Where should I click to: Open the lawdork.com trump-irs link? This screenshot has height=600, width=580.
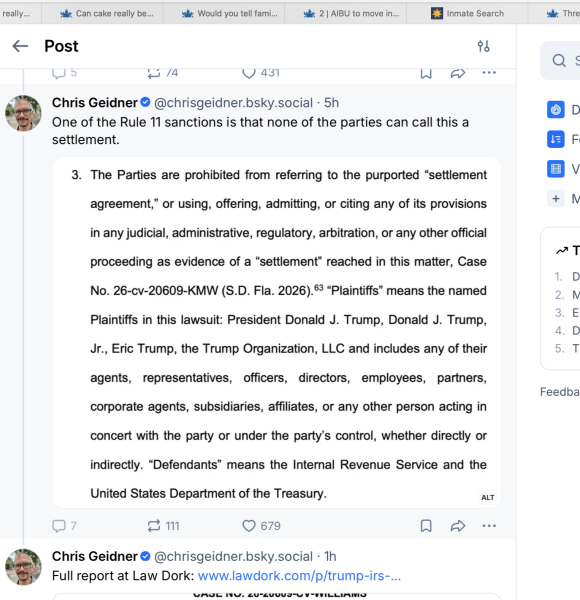pos(299,576)
